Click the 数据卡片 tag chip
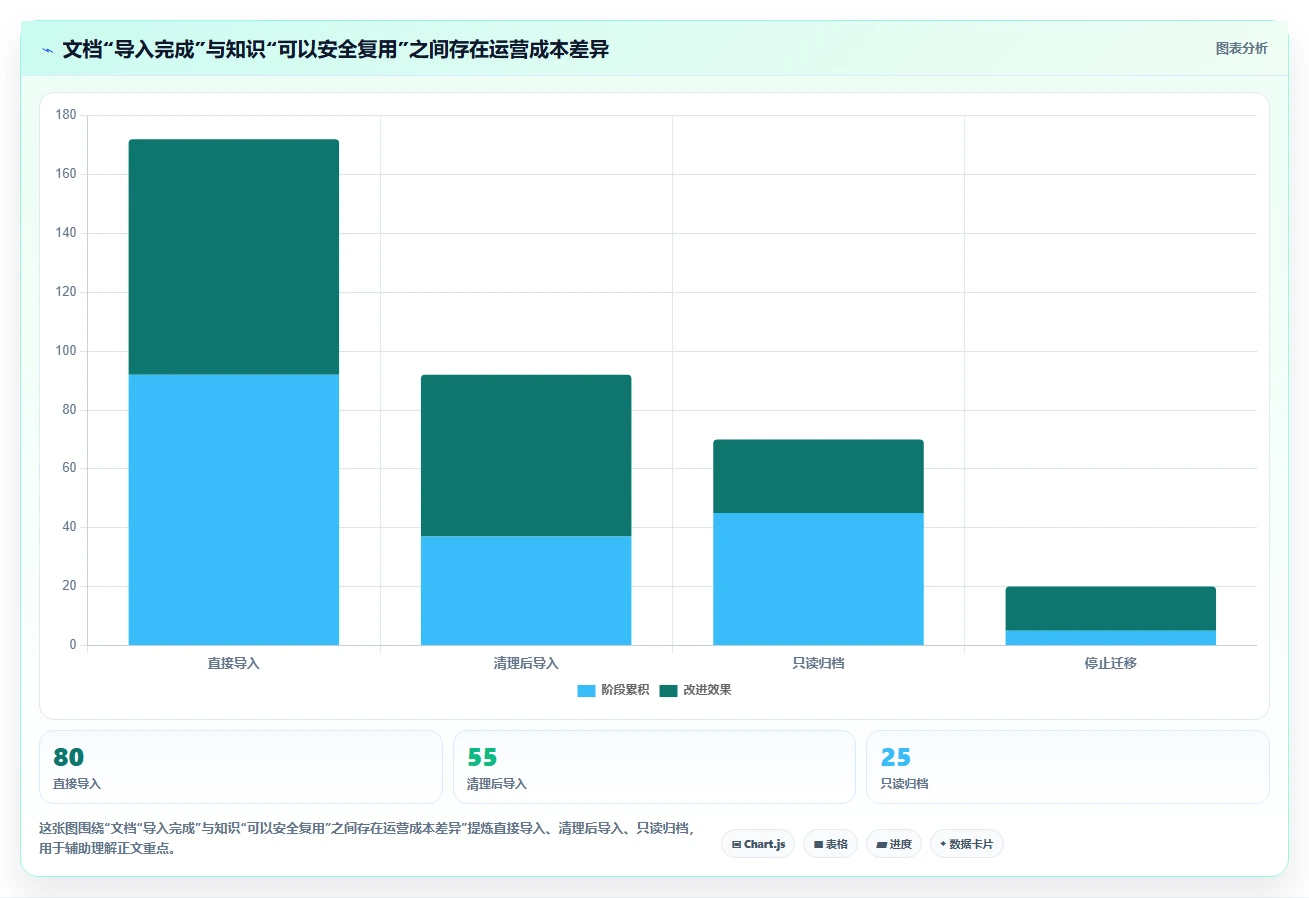The image size is (1309, 898). [966, 844]
